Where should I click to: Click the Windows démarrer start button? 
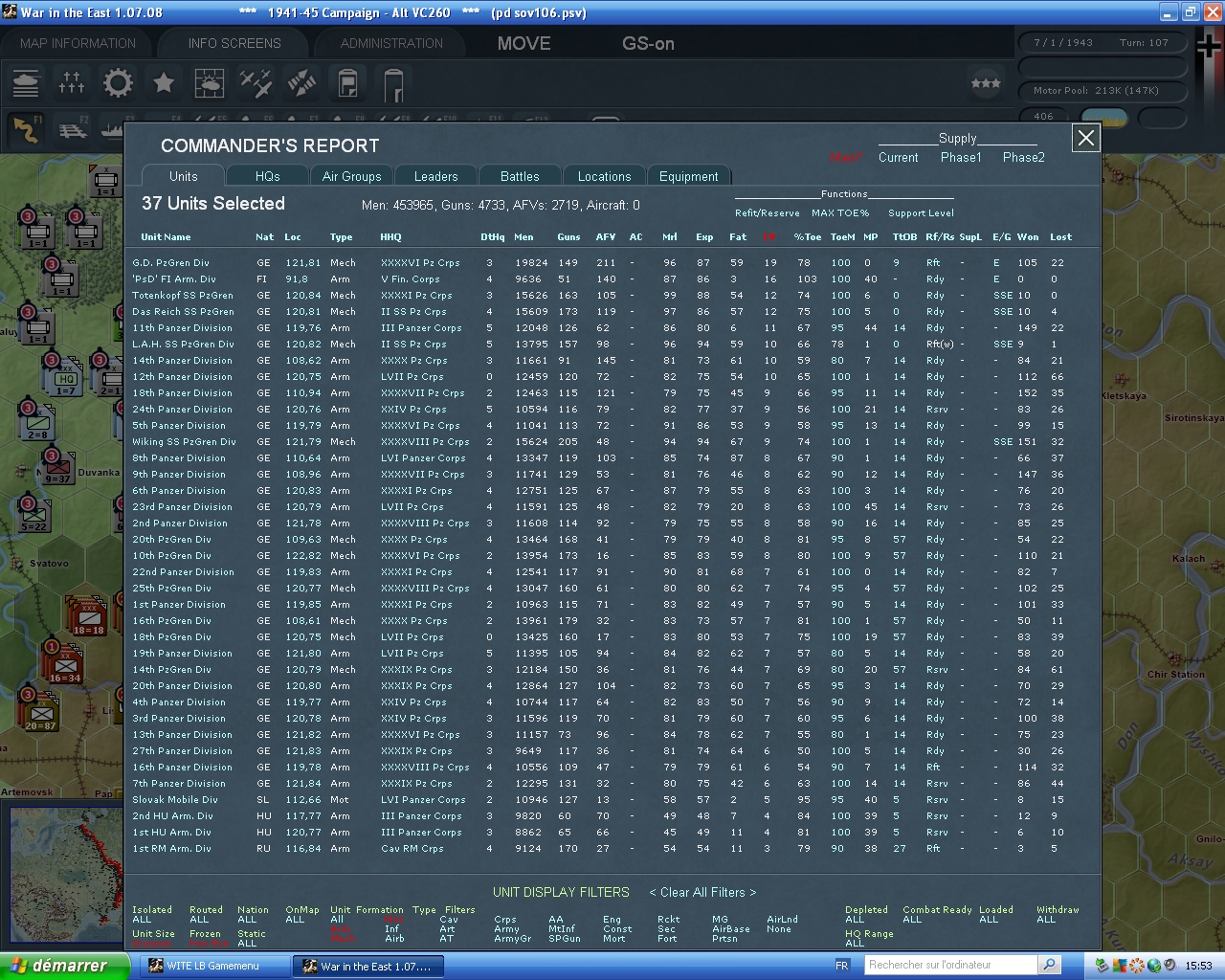point(64,966)
